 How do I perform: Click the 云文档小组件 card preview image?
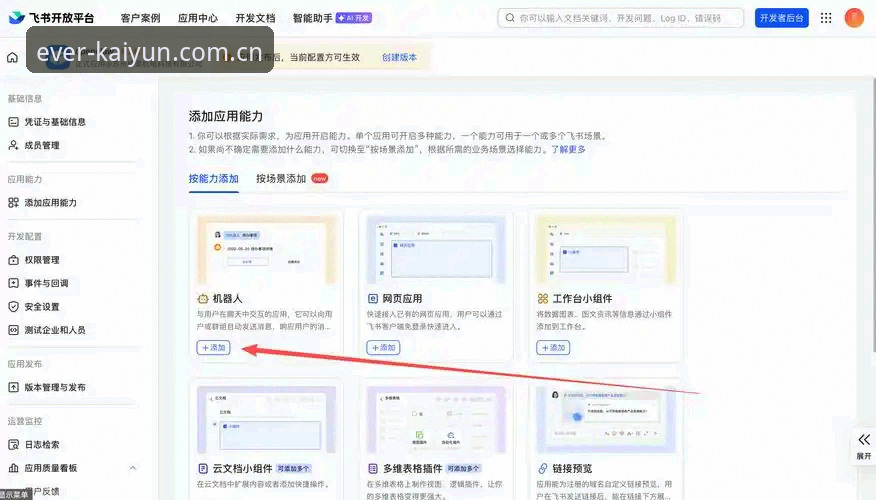pyautogui.click(x=266, y=419)
